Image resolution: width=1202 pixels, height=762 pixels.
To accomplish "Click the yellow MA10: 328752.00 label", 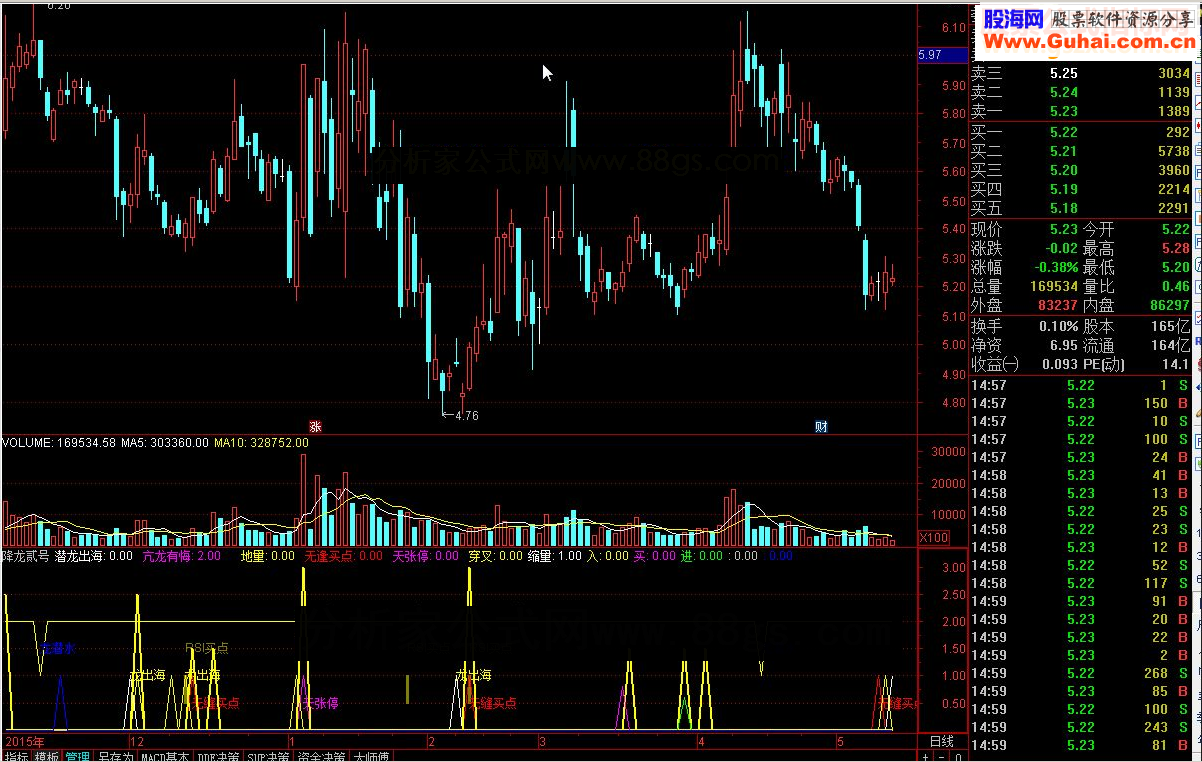I will [x=262, y=442].
